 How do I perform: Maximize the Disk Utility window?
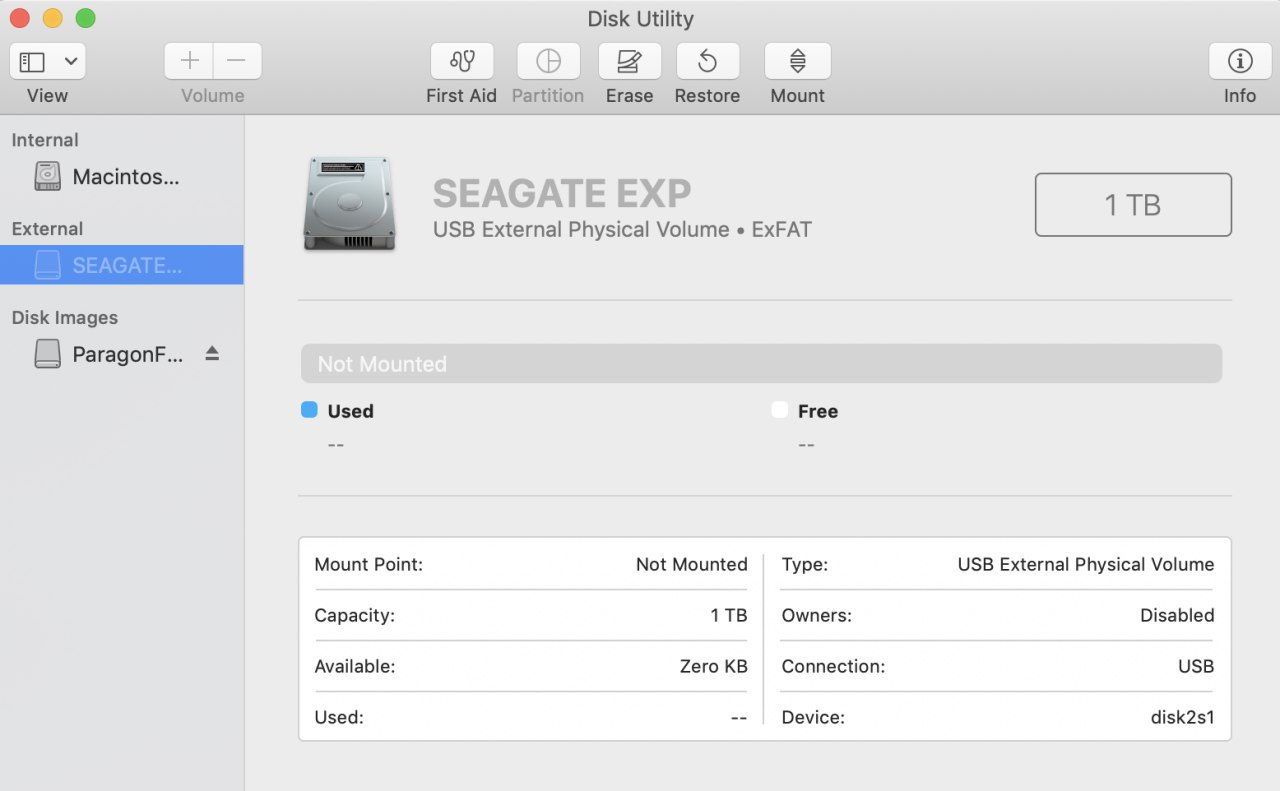85,18
